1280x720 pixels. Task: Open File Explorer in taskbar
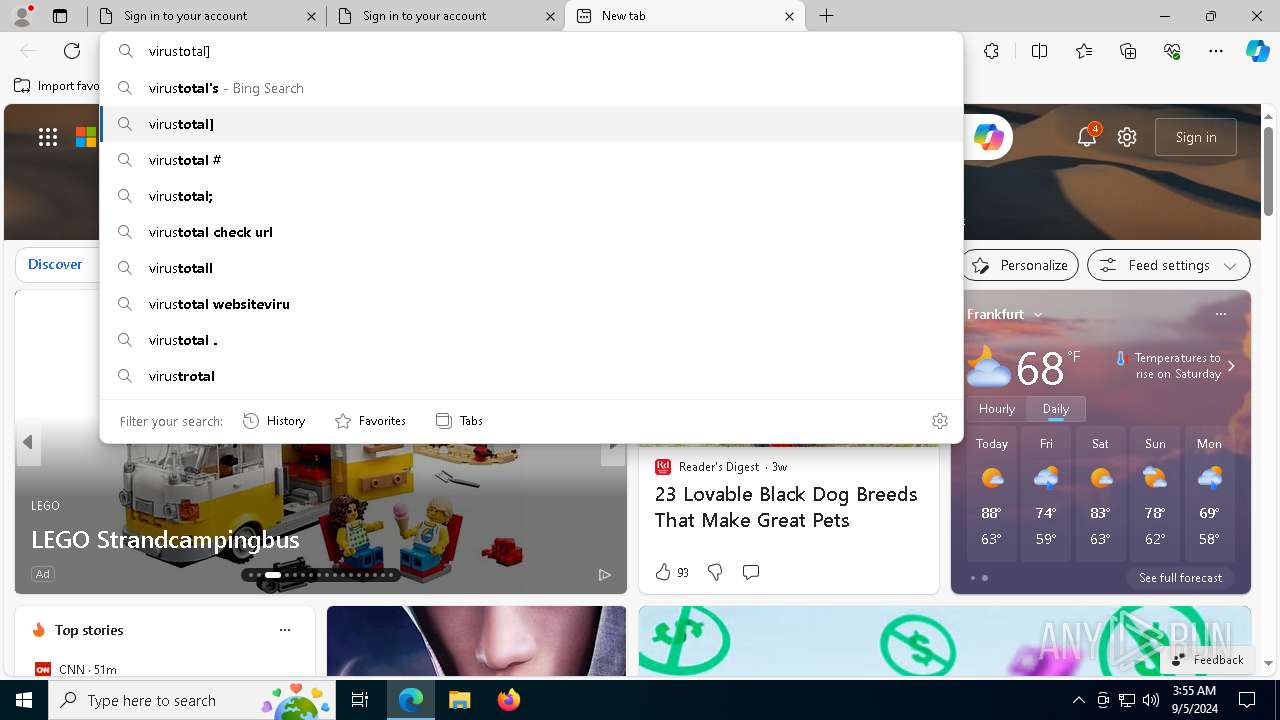point(459,700)
